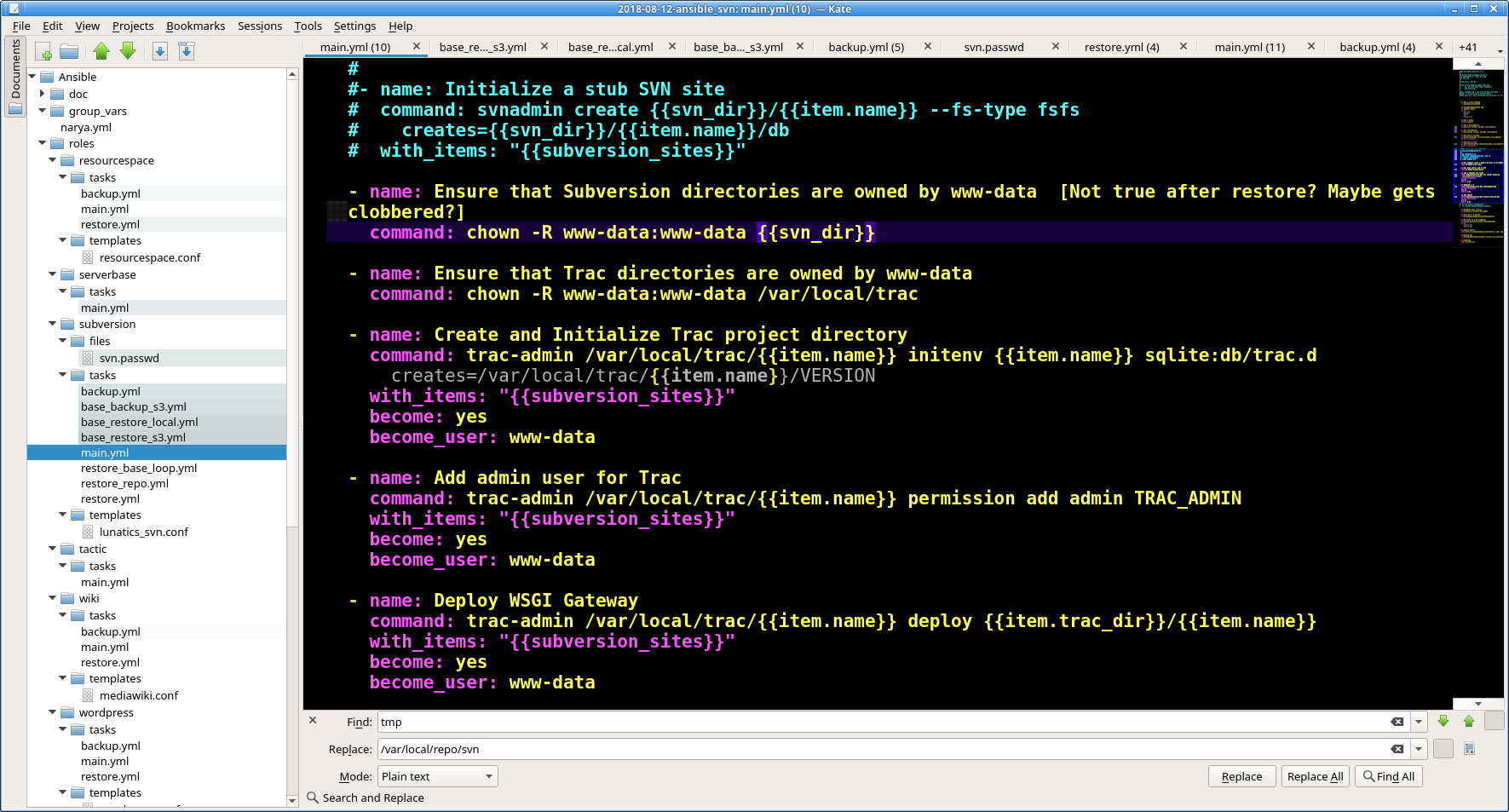The height and width of the screenshot is (812, 1509).
Task: Open the Find field history dropdown
Action: [x=1418, y=722]
